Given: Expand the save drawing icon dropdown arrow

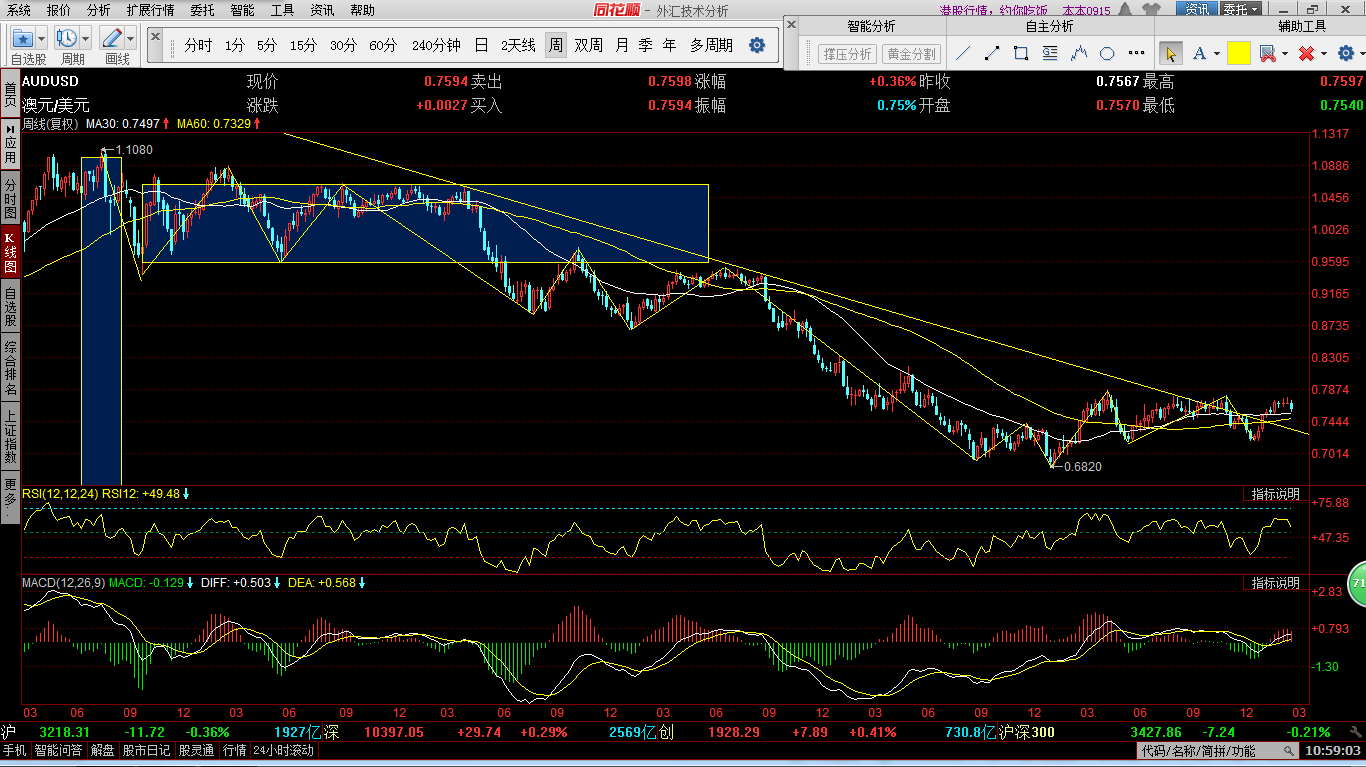Looking at the screenshot, I should click(x=1284, y=54).
